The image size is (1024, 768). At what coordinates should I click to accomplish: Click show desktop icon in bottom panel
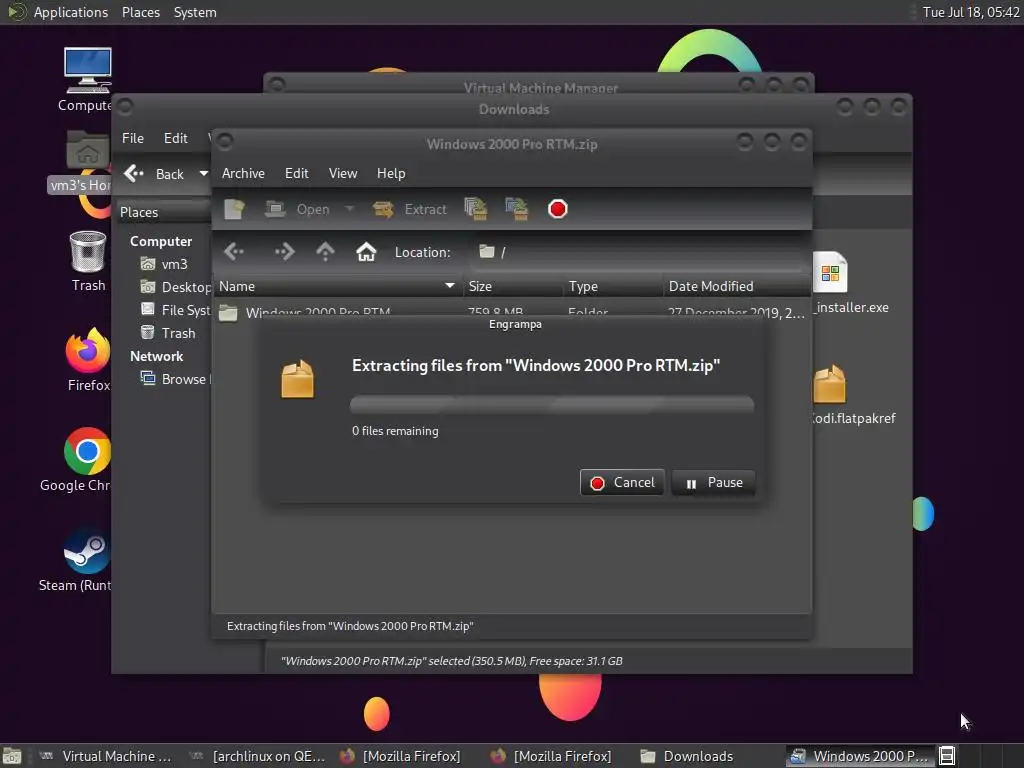12,756
